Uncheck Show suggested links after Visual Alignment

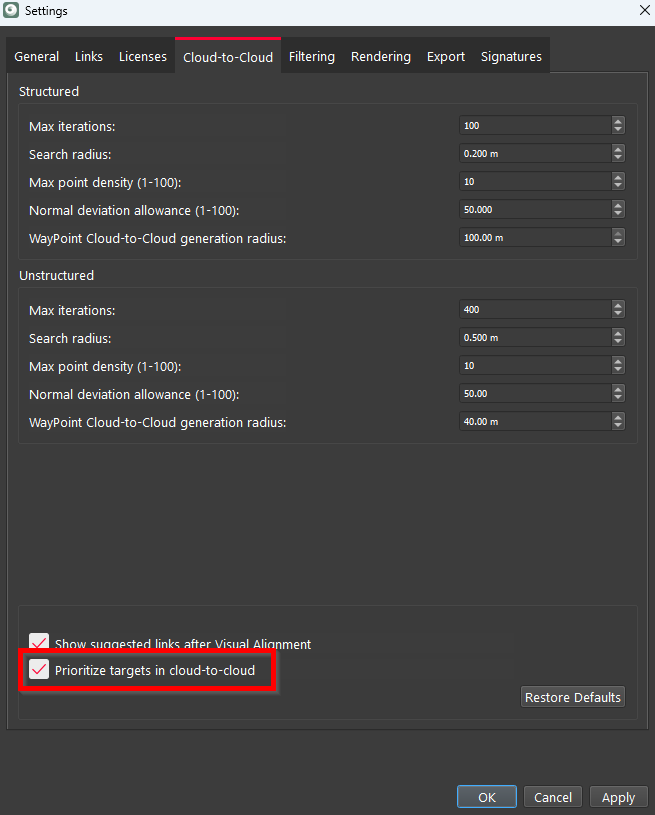(x=39, y=644)
